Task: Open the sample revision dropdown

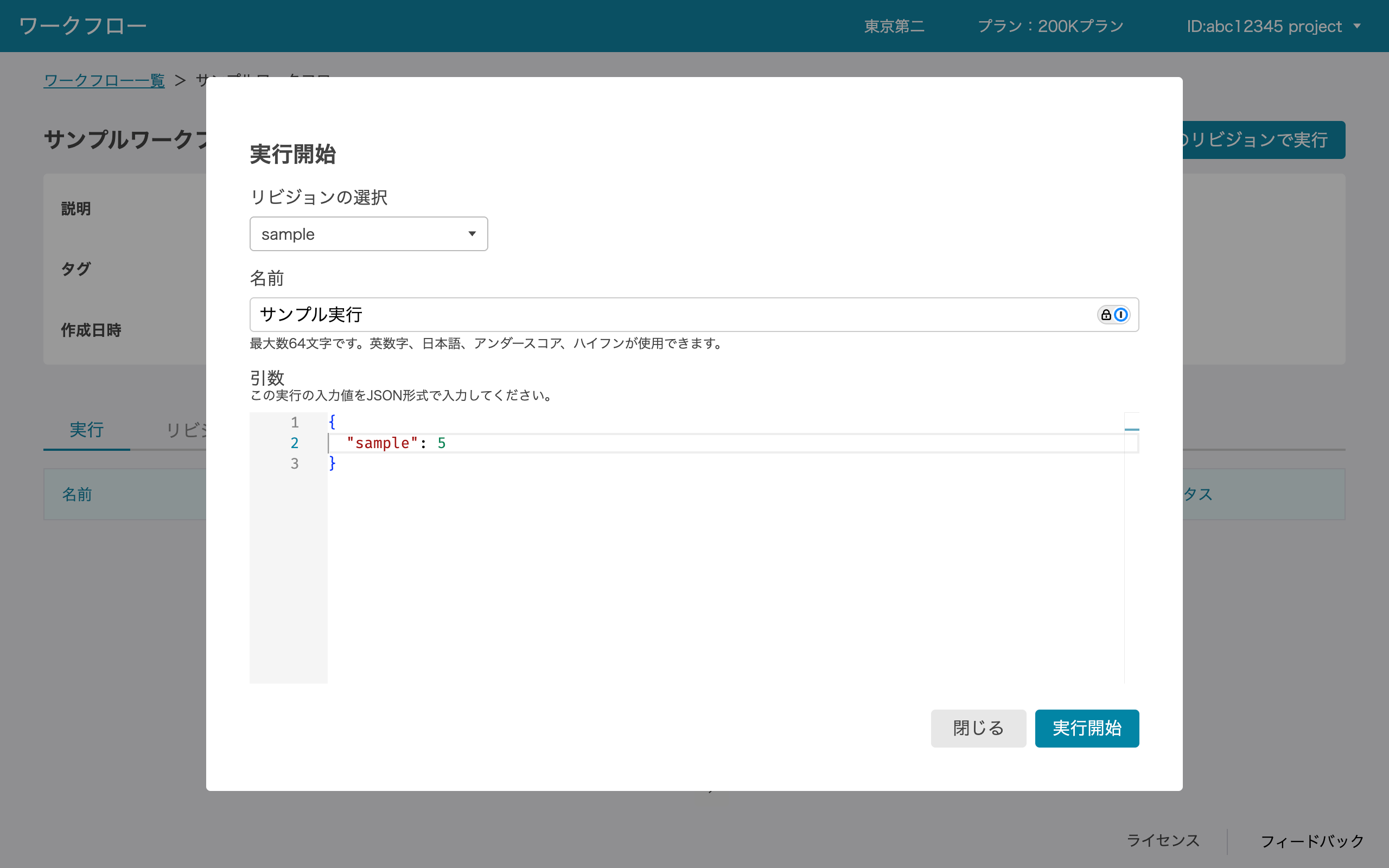Action: (x=368, y=234)
